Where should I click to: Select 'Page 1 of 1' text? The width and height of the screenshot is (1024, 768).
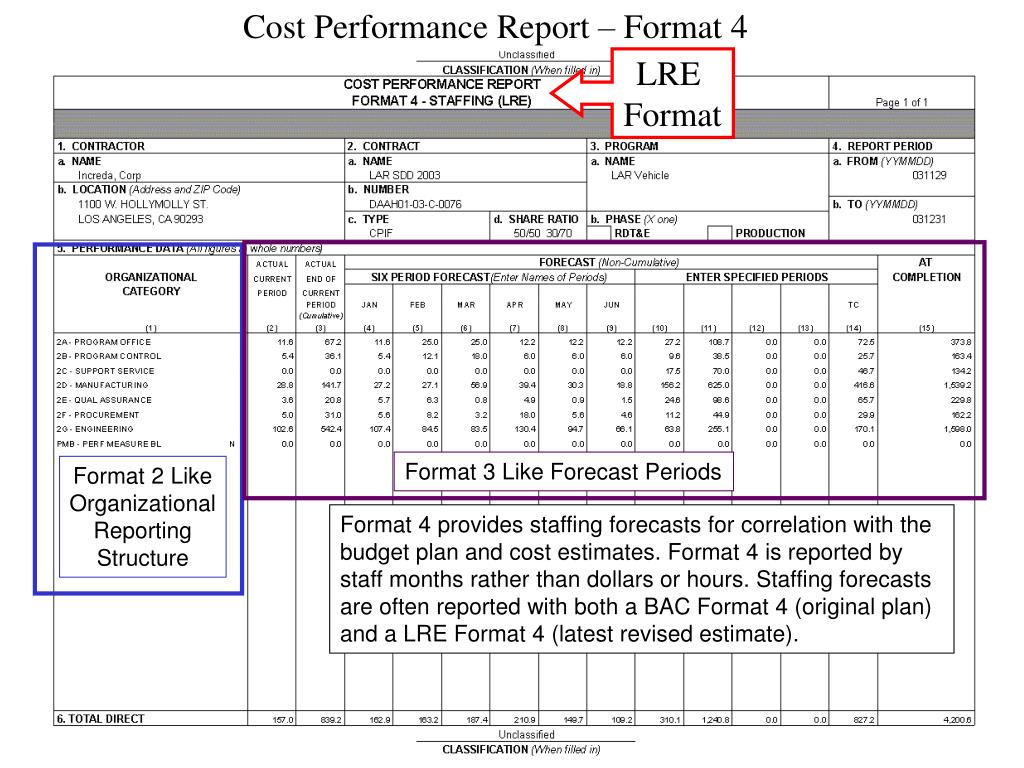point(901,103)
